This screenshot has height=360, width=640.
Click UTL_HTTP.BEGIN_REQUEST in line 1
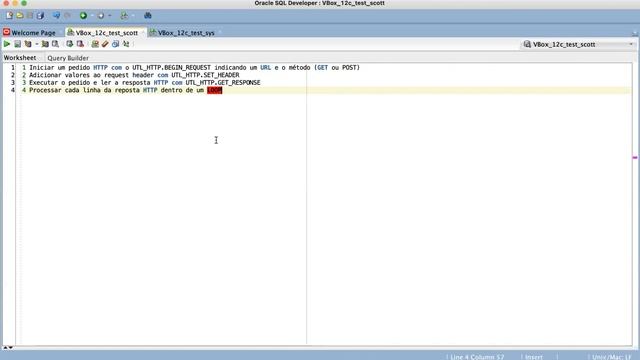pos(171,68)
